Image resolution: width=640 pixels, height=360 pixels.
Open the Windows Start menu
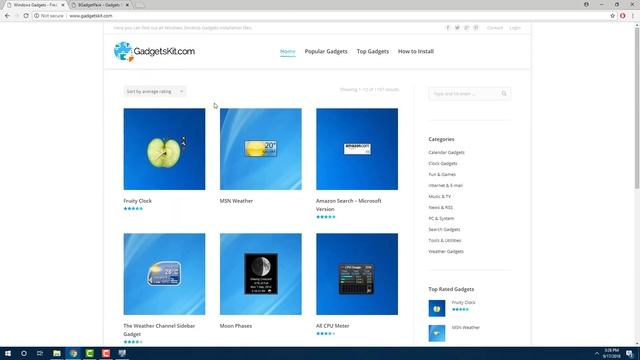(8, 353)
